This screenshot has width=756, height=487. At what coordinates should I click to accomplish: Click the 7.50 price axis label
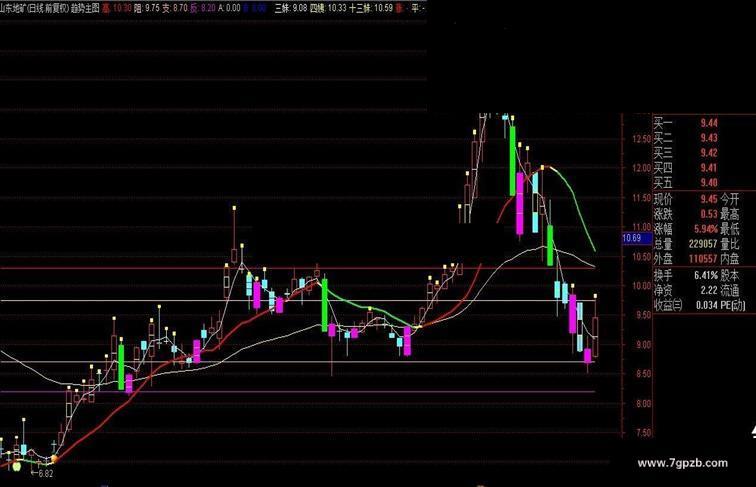click(x=644, y=433)
